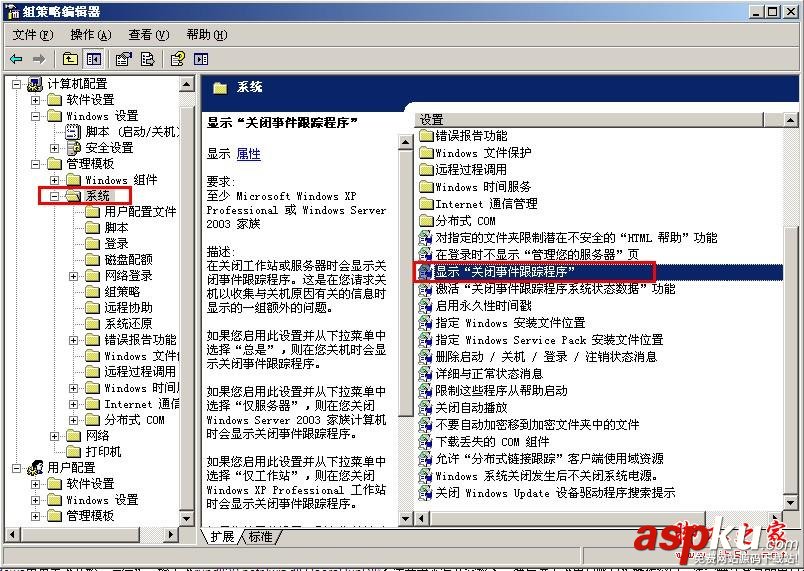Expand the 错误报告功能 tree node
Image resolution: width=804 pixels, height=571 pixels.
coord(73,340)
